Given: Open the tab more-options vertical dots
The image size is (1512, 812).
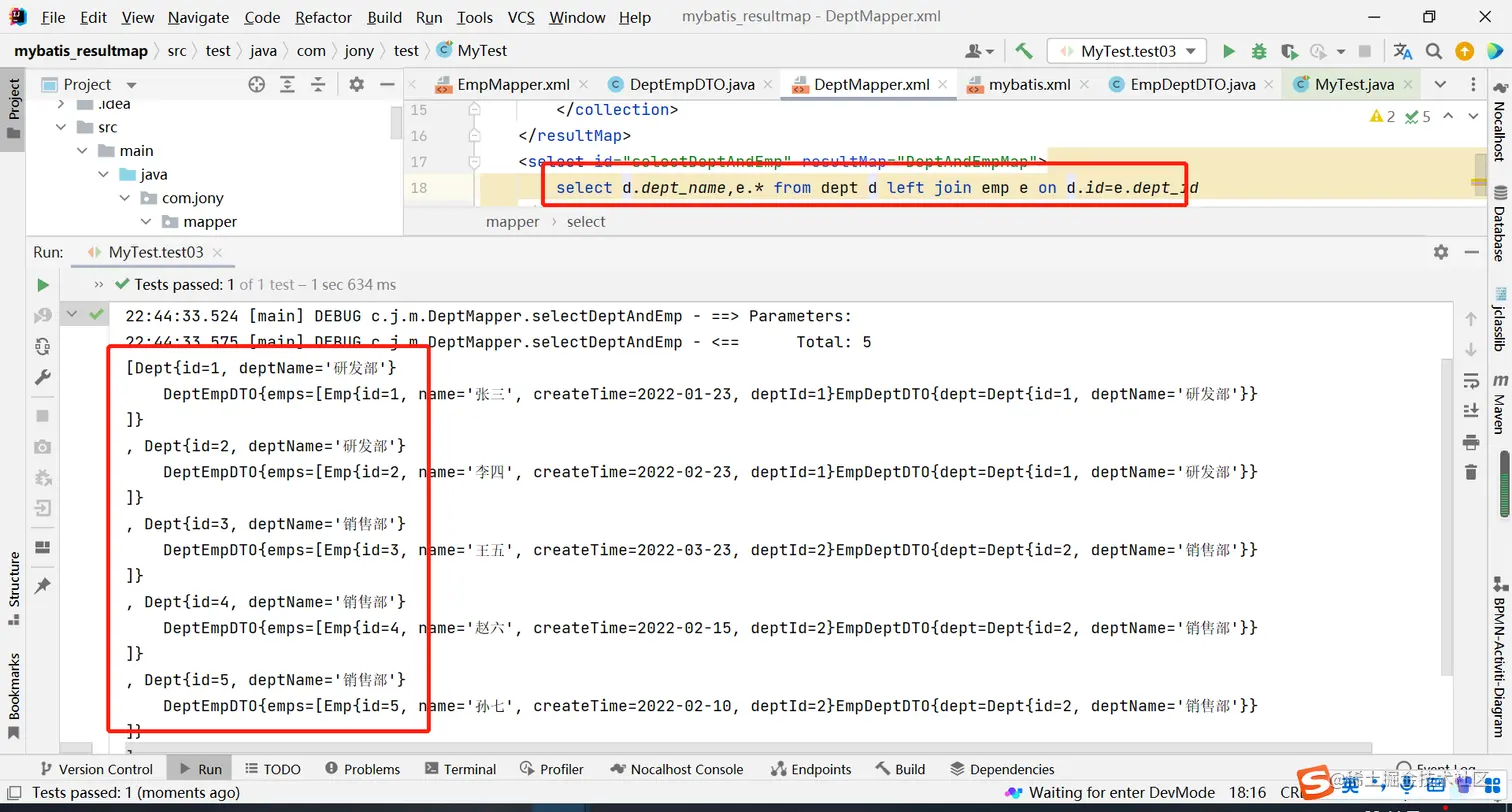Looking at the screenshot, I should point(1471,85).
